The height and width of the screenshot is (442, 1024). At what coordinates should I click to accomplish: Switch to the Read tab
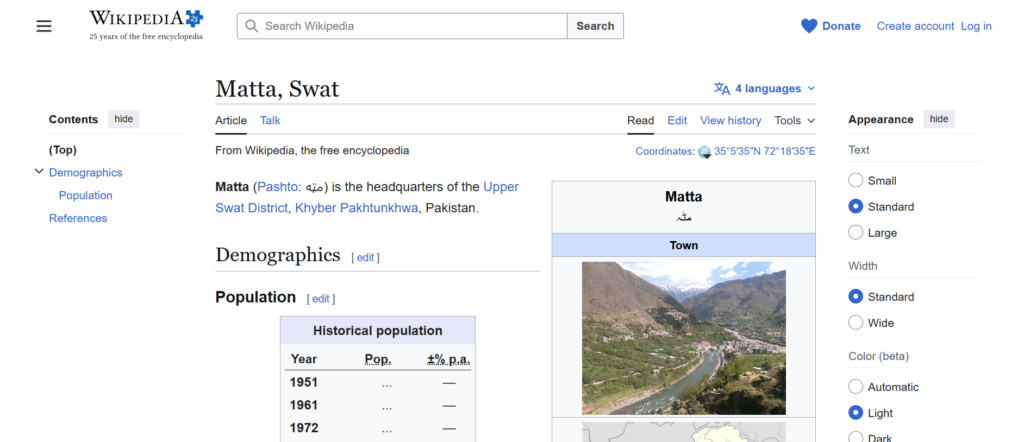641,120
